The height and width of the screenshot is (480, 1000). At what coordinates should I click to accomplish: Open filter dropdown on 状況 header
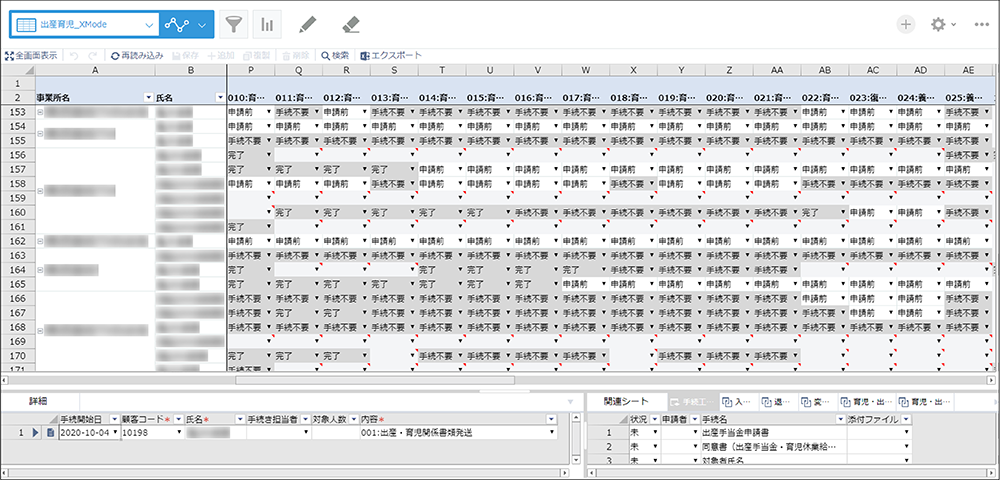[x=654, y=419]
